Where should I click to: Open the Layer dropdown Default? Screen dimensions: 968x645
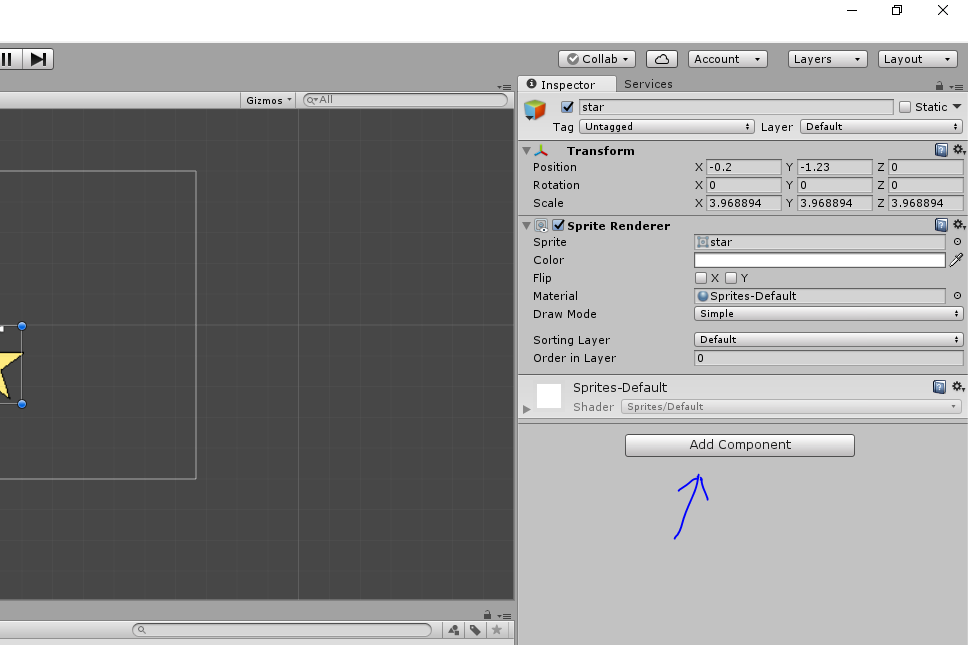882,127
